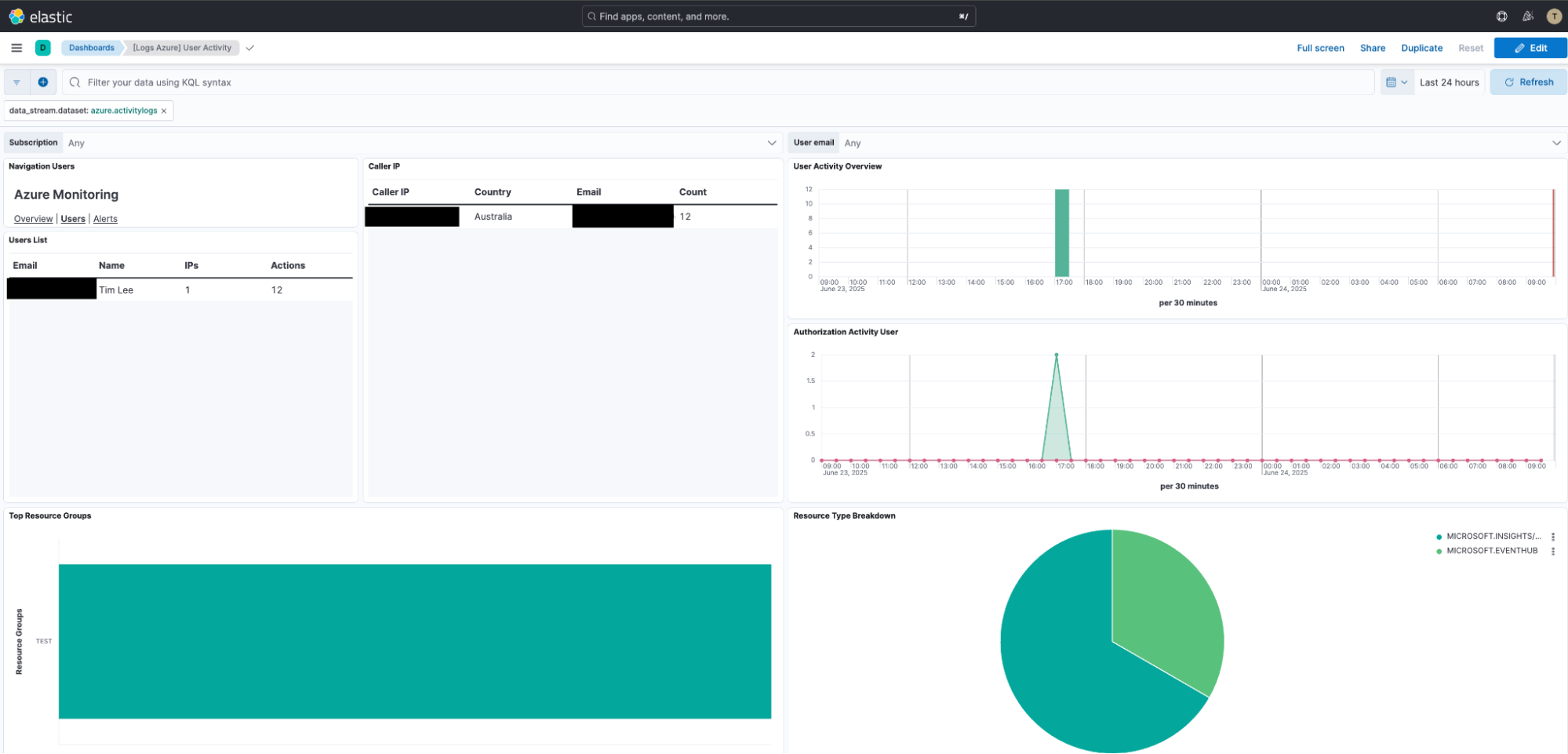Click the green 17:00 activity bar
The width and height of the screenshot is (1568, 754).
(1062, 233)
